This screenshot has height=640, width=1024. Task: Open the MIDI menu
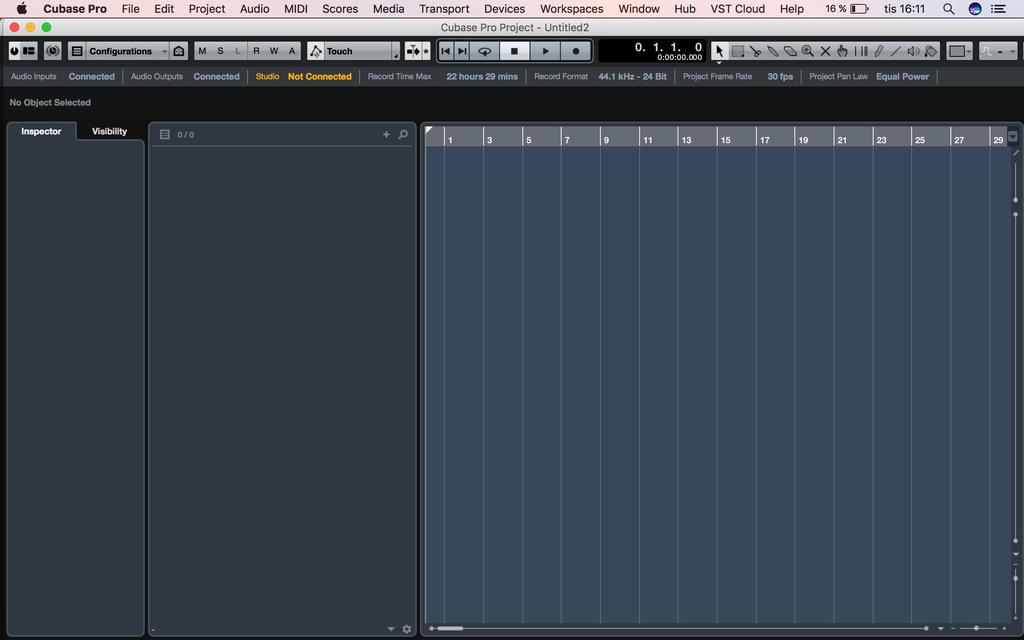[296, 8]
